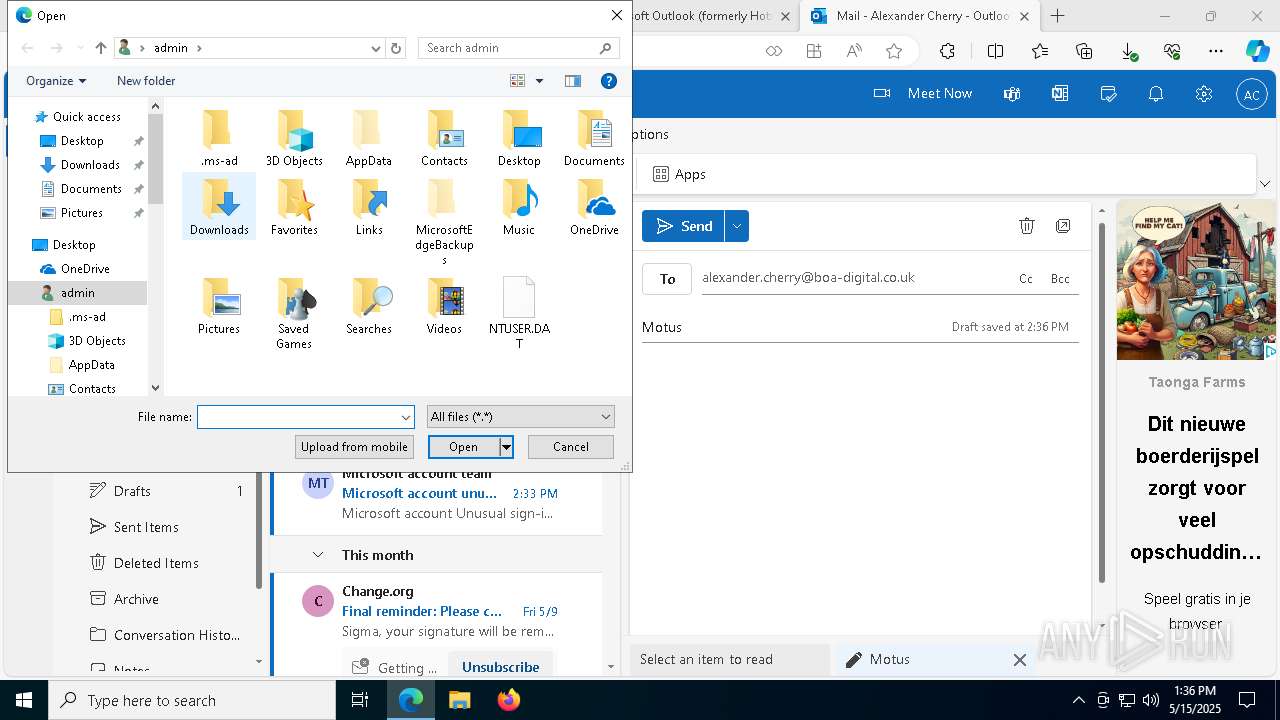Image resolution: width=1280 pixels, height=720 pixels.
Task: Show the Bcc field
Action: click(1060, 279)
